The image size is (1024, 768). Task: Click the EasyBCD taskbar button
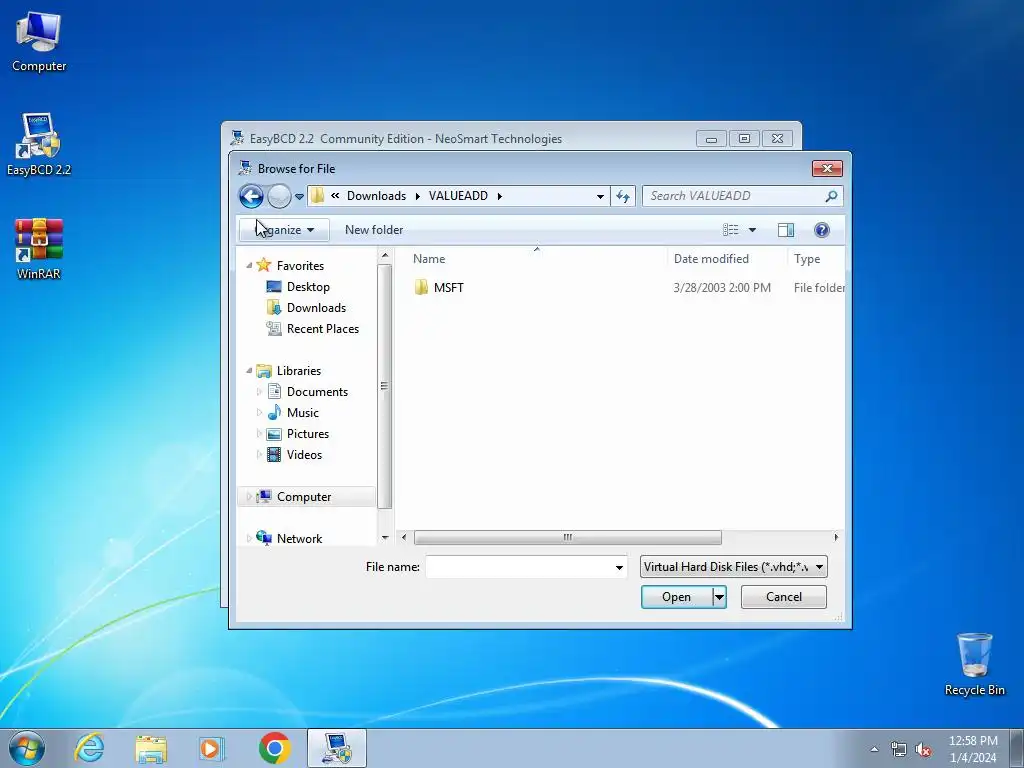tap(337, 748)
